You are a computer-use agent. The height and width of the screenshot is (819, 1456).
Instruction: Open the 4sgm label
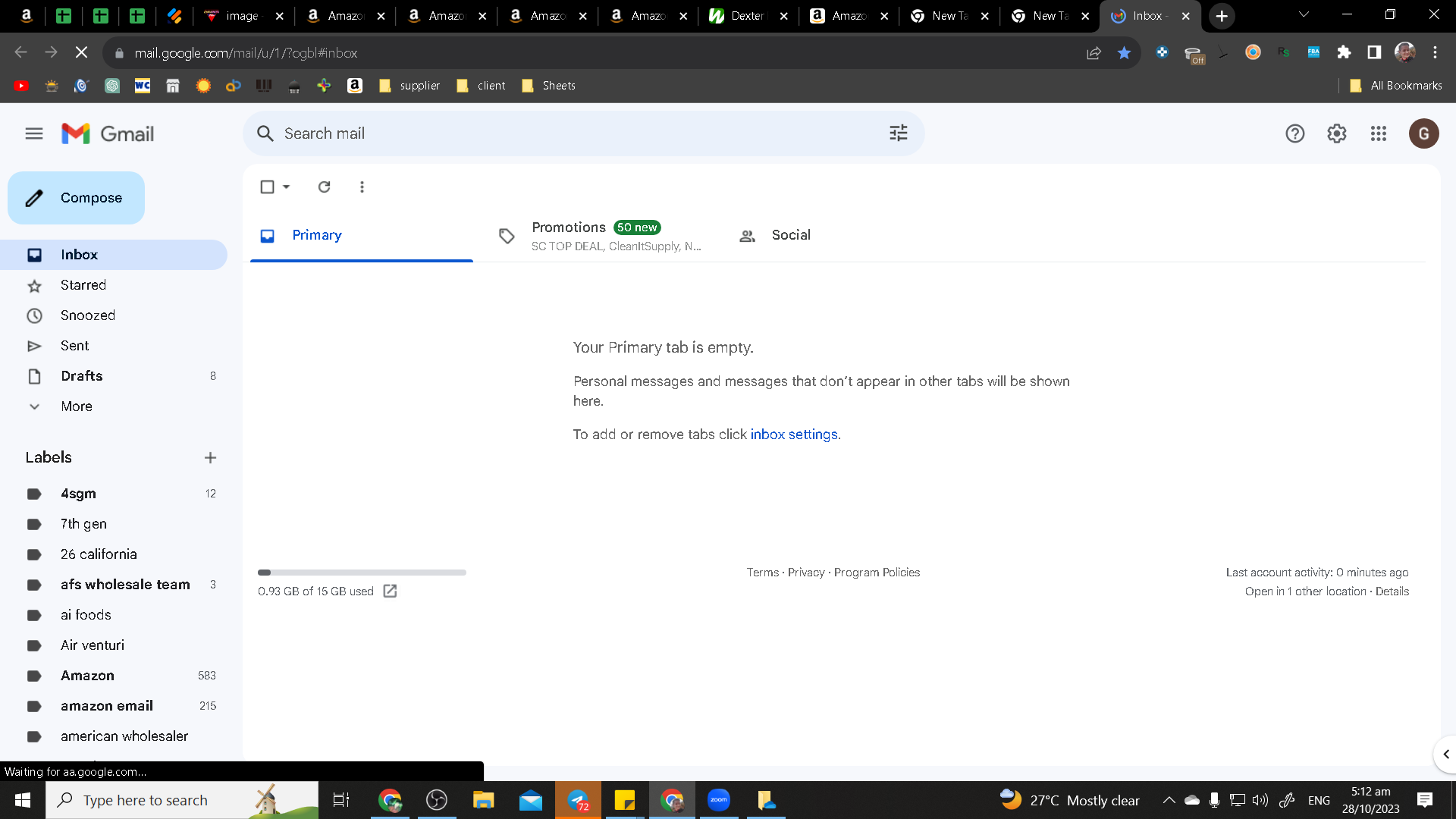(x=114, y=494)
